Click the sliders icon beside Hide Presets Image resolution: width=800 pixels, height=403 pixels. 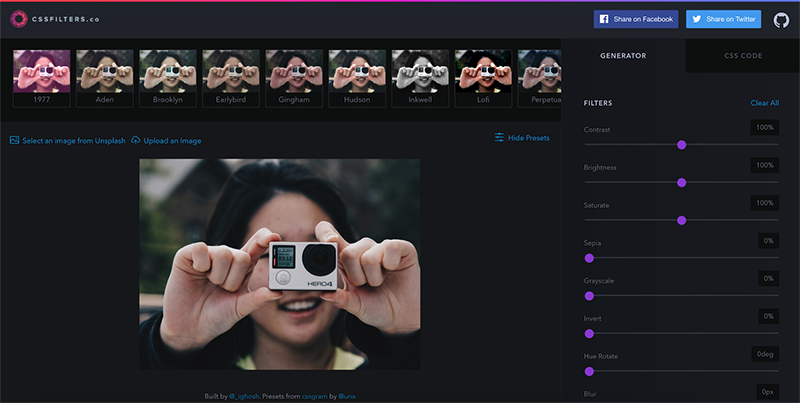click(499, 138)
